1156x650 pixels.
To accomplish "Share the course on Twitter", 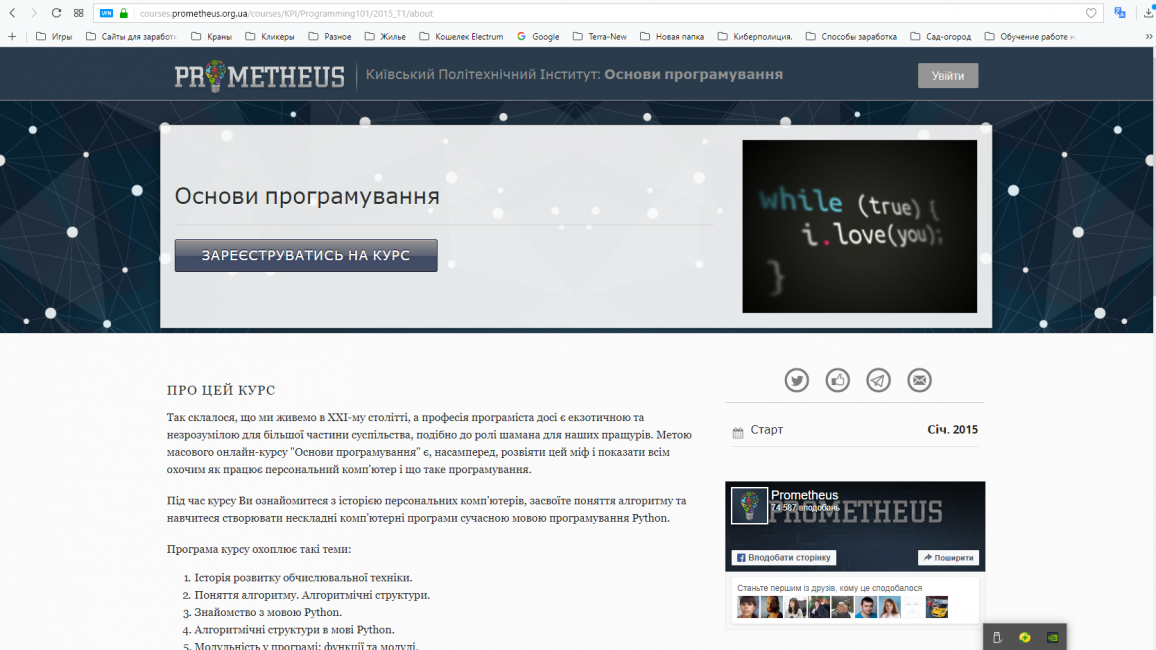I will [796, 380].
